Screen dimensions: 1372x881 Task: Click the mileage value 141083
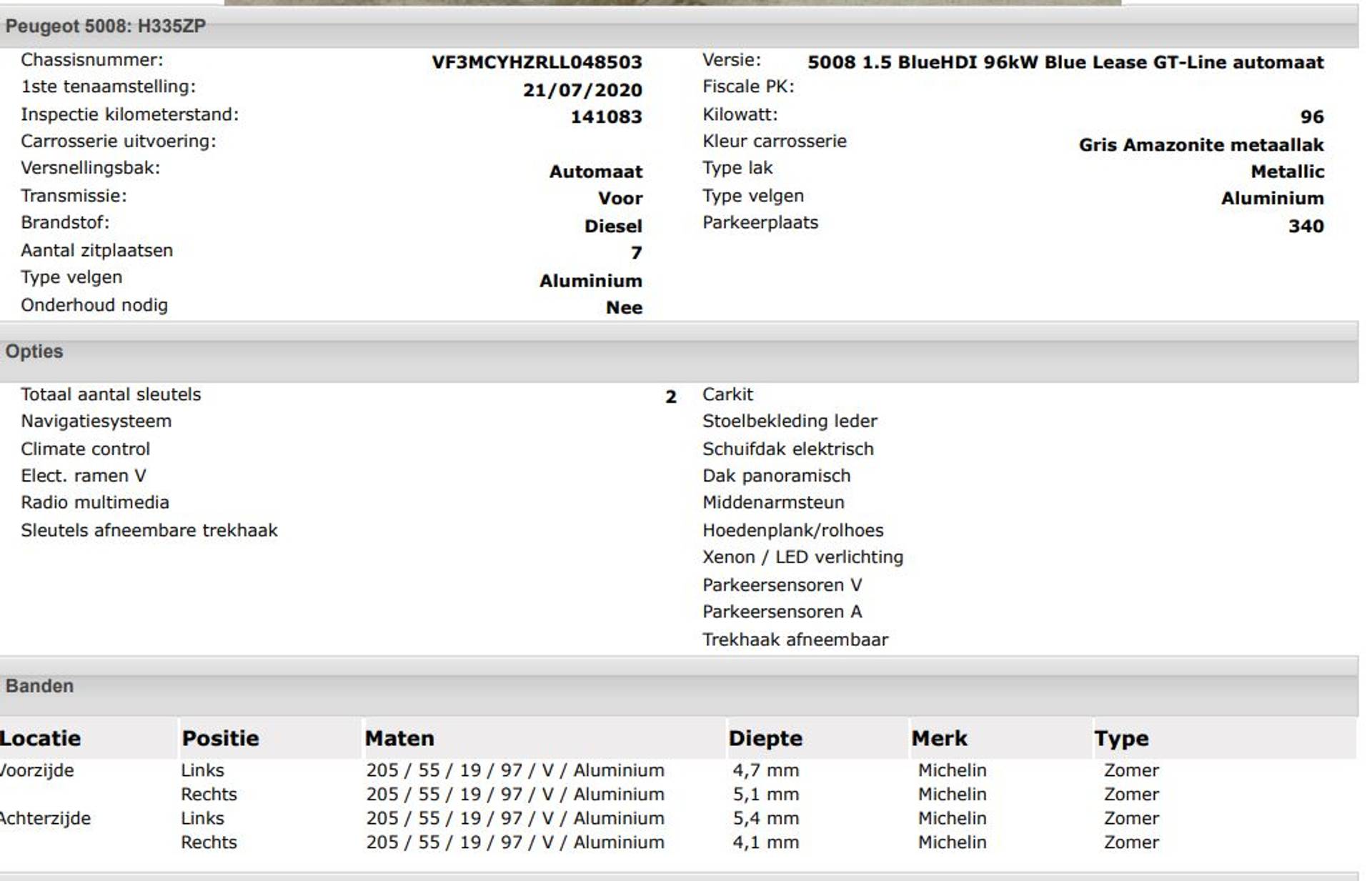(606, 116)
